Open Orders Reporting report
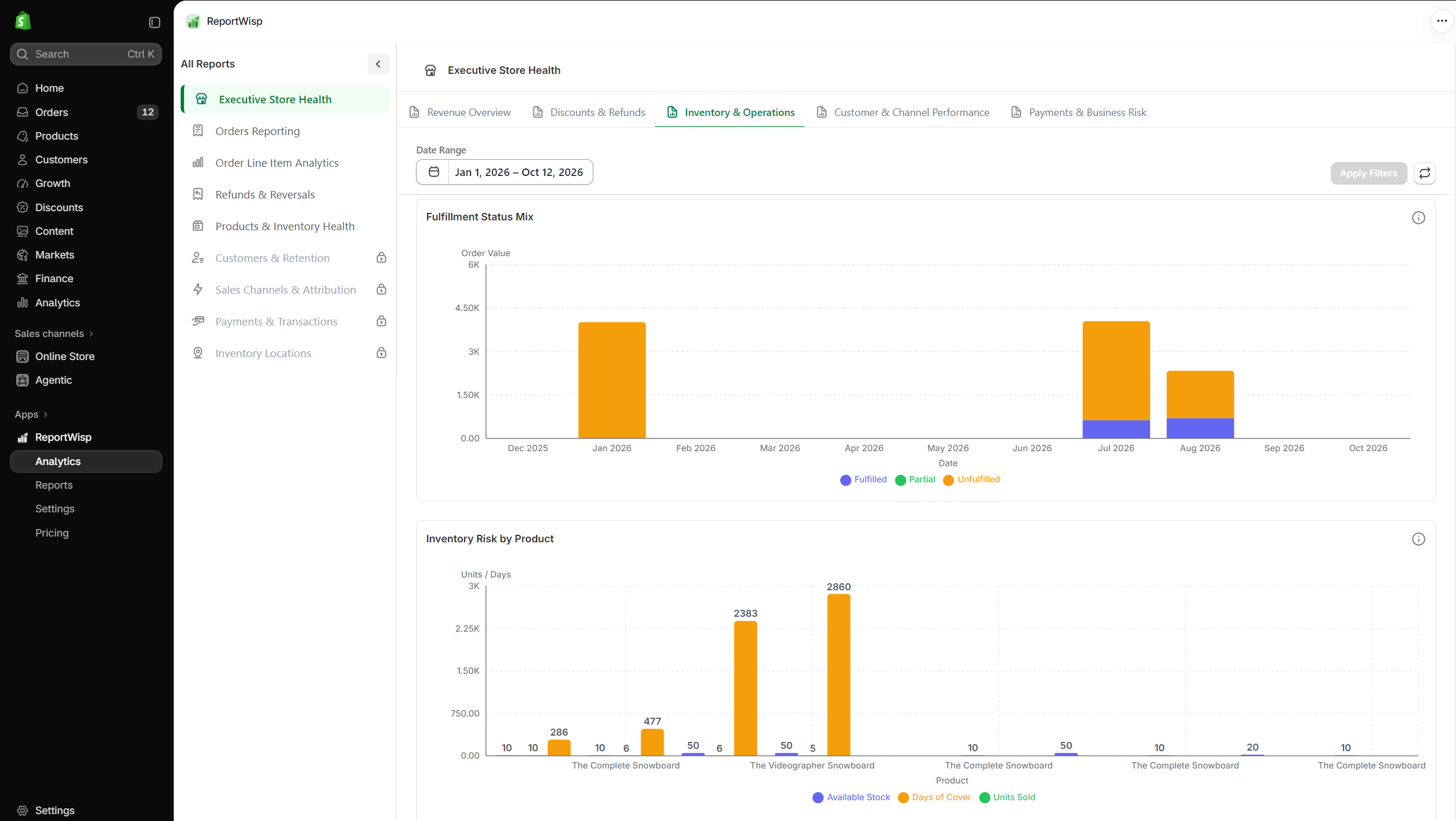Image resolution: width=1456 pixels, height=821 pixels. pyautogui.click(x=285, y=131)
